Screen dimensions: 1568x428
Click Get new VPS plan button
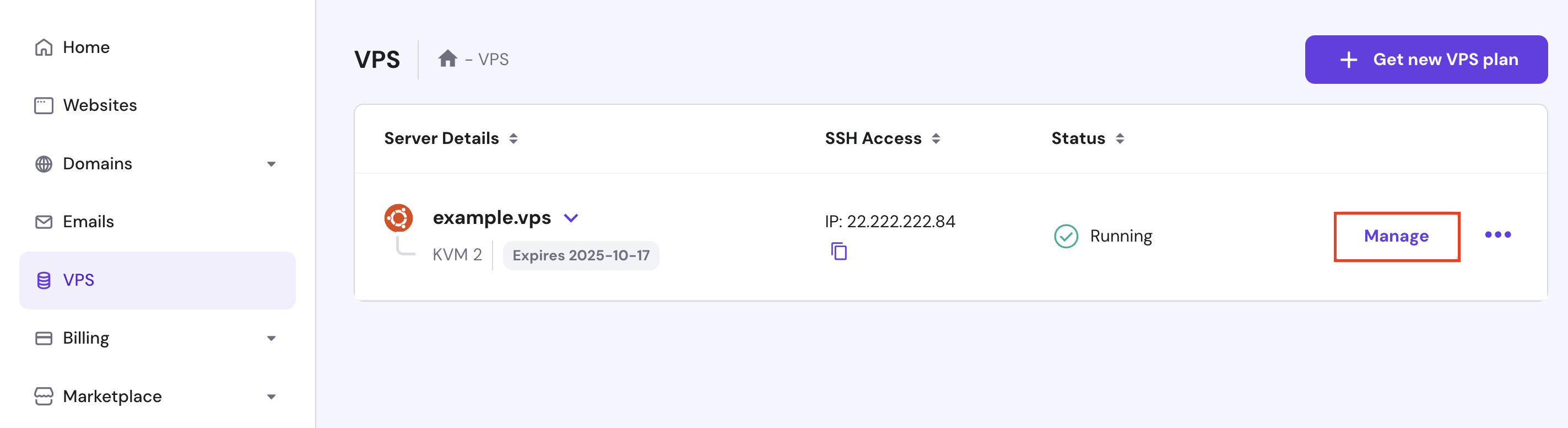click(x=1425, y=60)
